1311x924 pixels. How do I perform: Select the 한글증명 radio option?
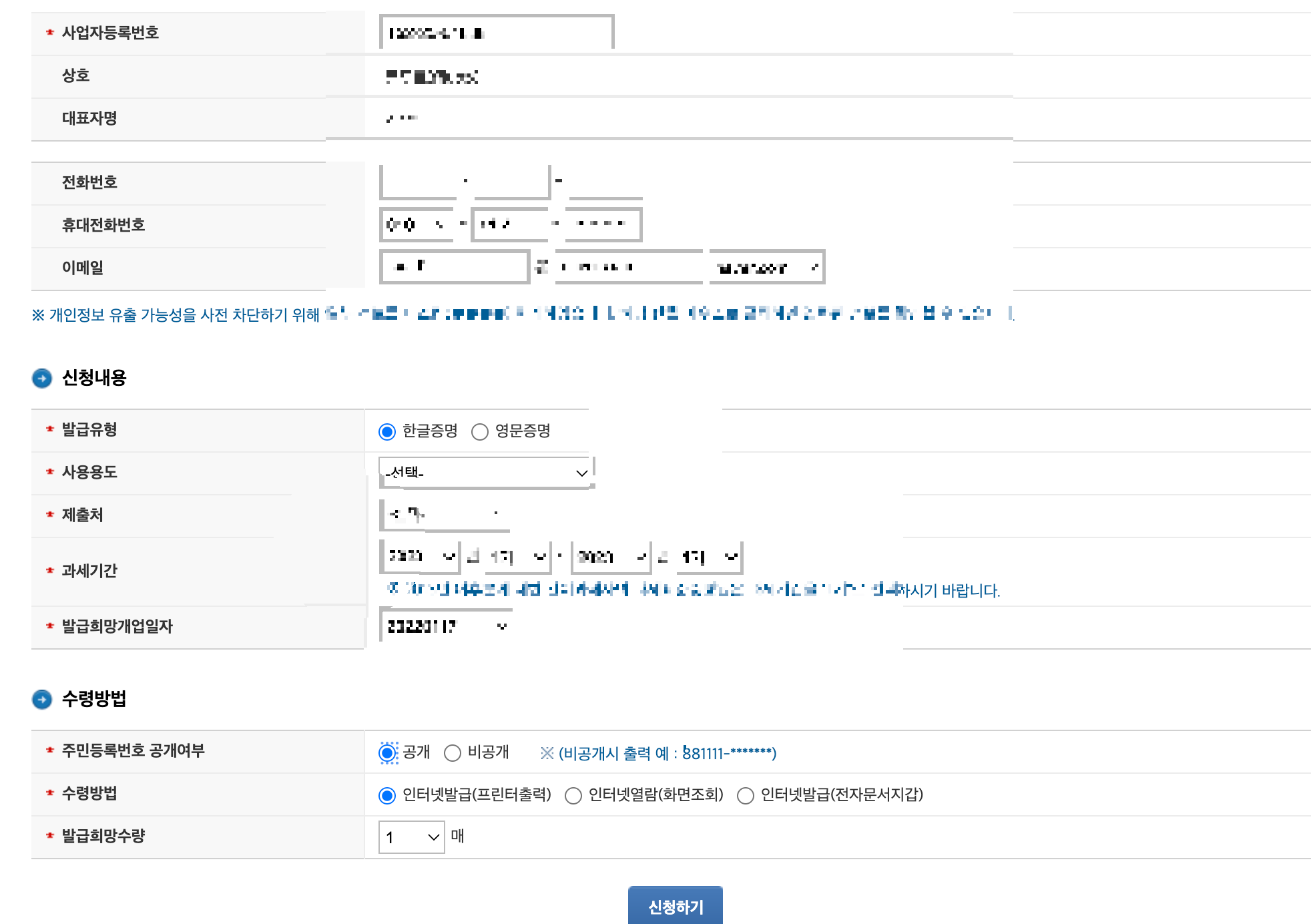coord(387,432)
